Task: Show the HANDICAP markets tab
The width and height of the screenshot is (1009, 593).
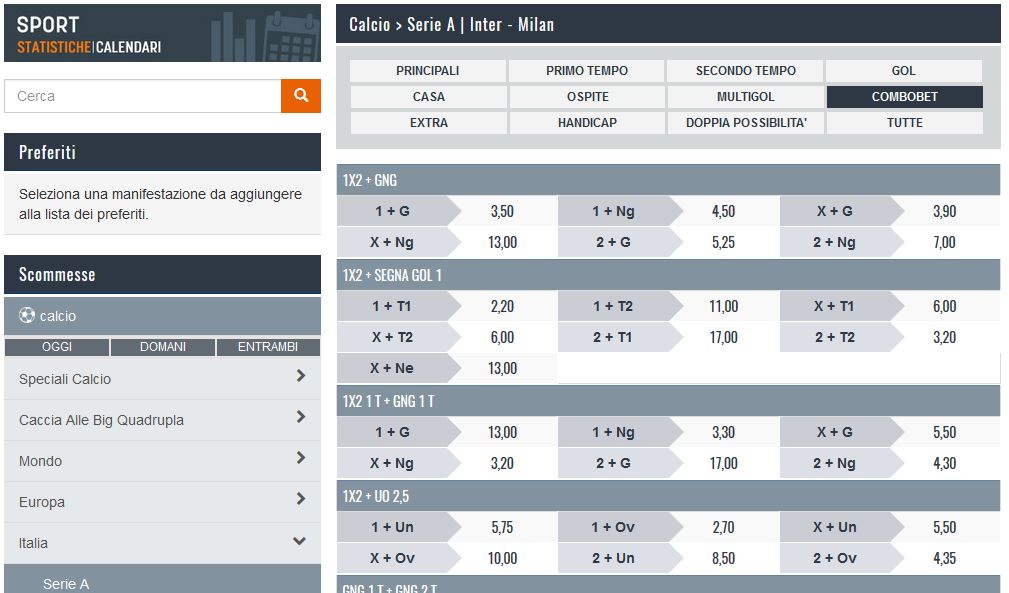Action: (x=587, y=123)
